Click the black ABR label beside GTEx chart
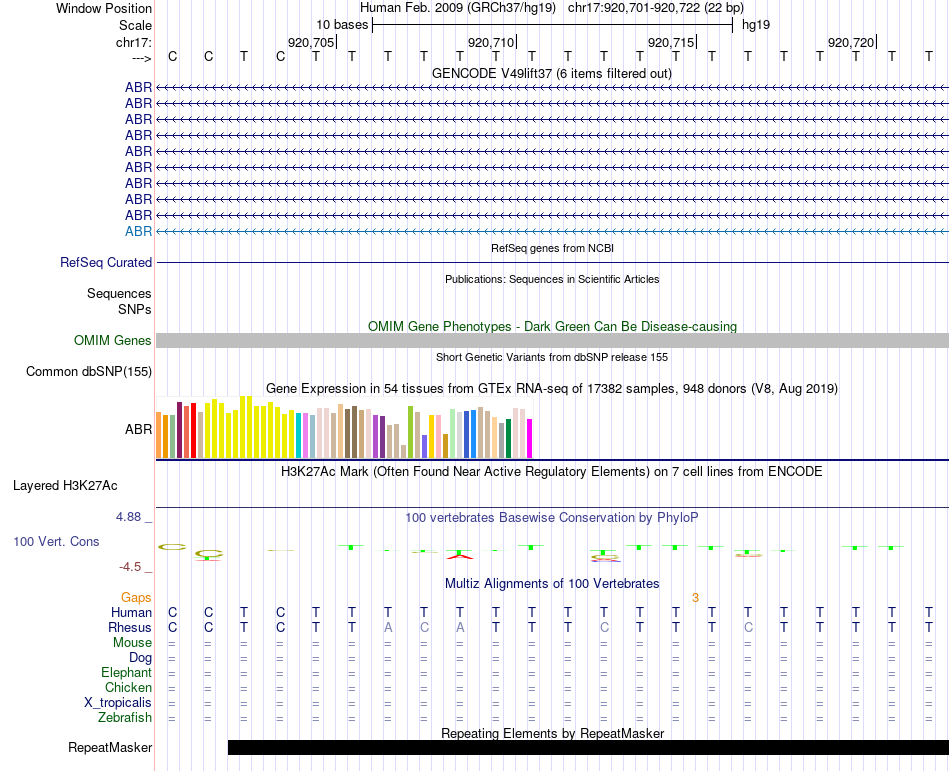Image resolution: width=950 pixels, height=771 pixels. 138,429
